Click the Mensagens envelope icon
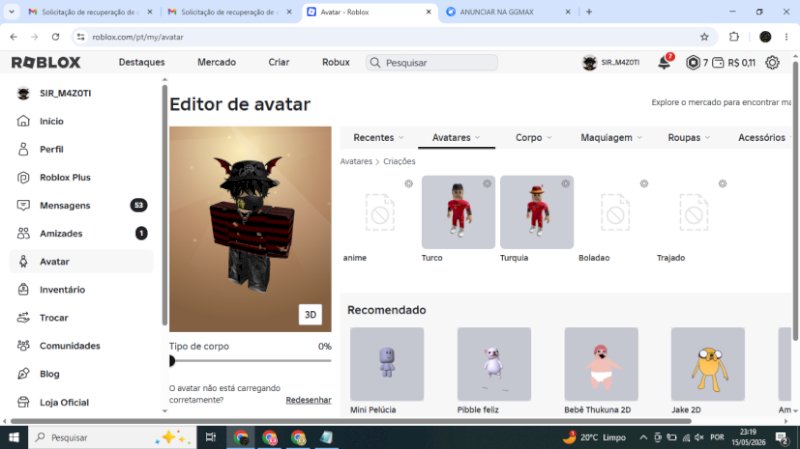Screen dimensions: 800x449 click(23, 205)
